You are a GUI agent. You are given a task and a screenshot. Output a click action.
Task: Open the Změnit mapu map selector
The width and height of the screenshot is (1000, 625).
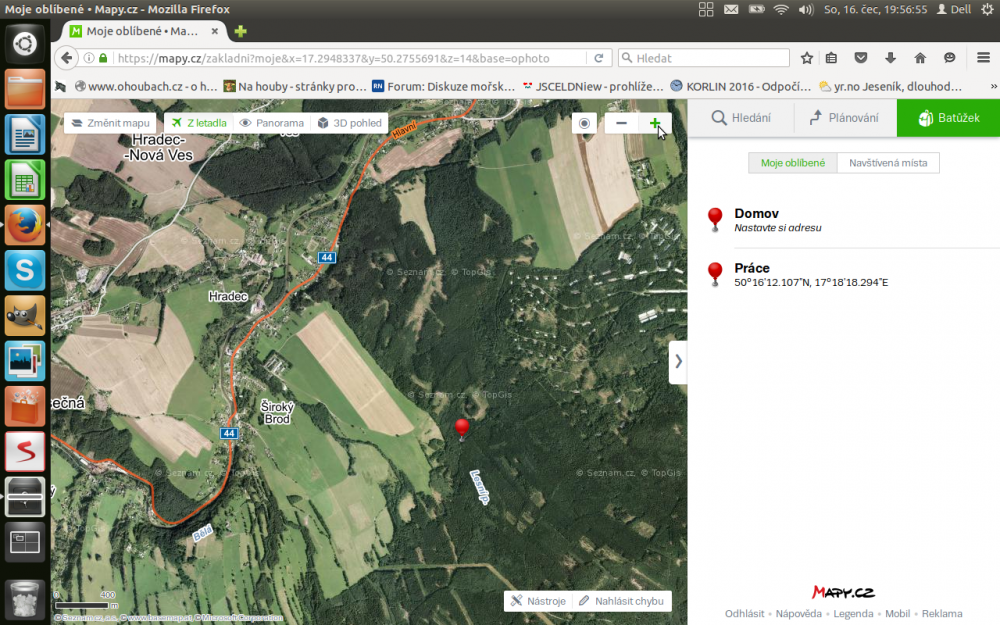pyautogui.click(x=110, y=123)
